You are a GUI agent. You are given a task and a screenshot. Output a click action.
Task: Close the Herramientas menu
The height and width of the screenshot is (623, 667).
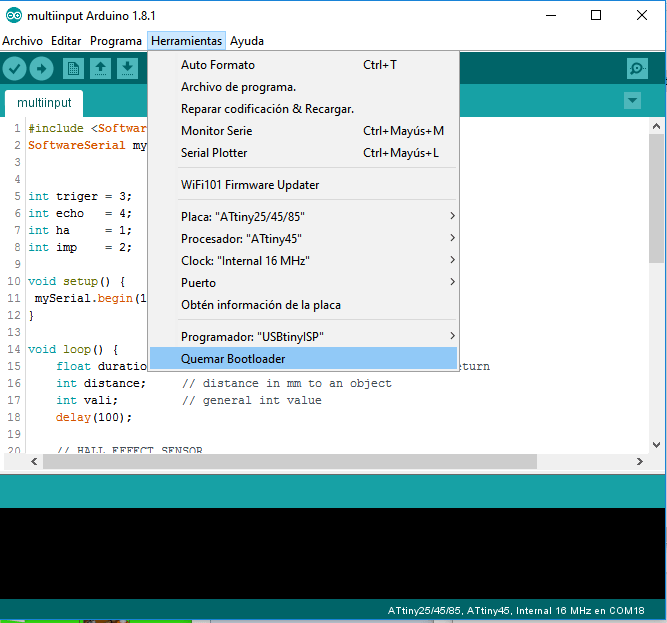point(186,41)
